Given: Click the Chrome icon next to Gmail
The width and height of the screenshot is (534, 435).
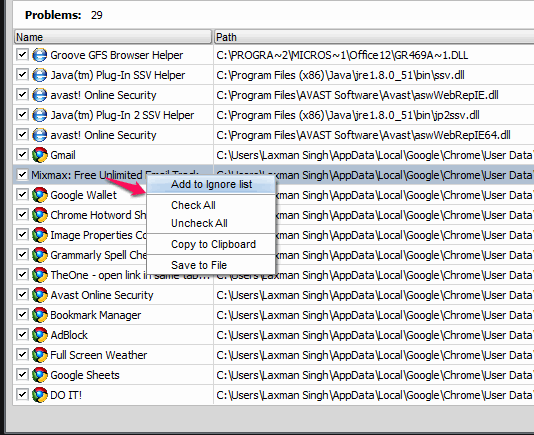Looking at the screenshot, I should (40, 155).
